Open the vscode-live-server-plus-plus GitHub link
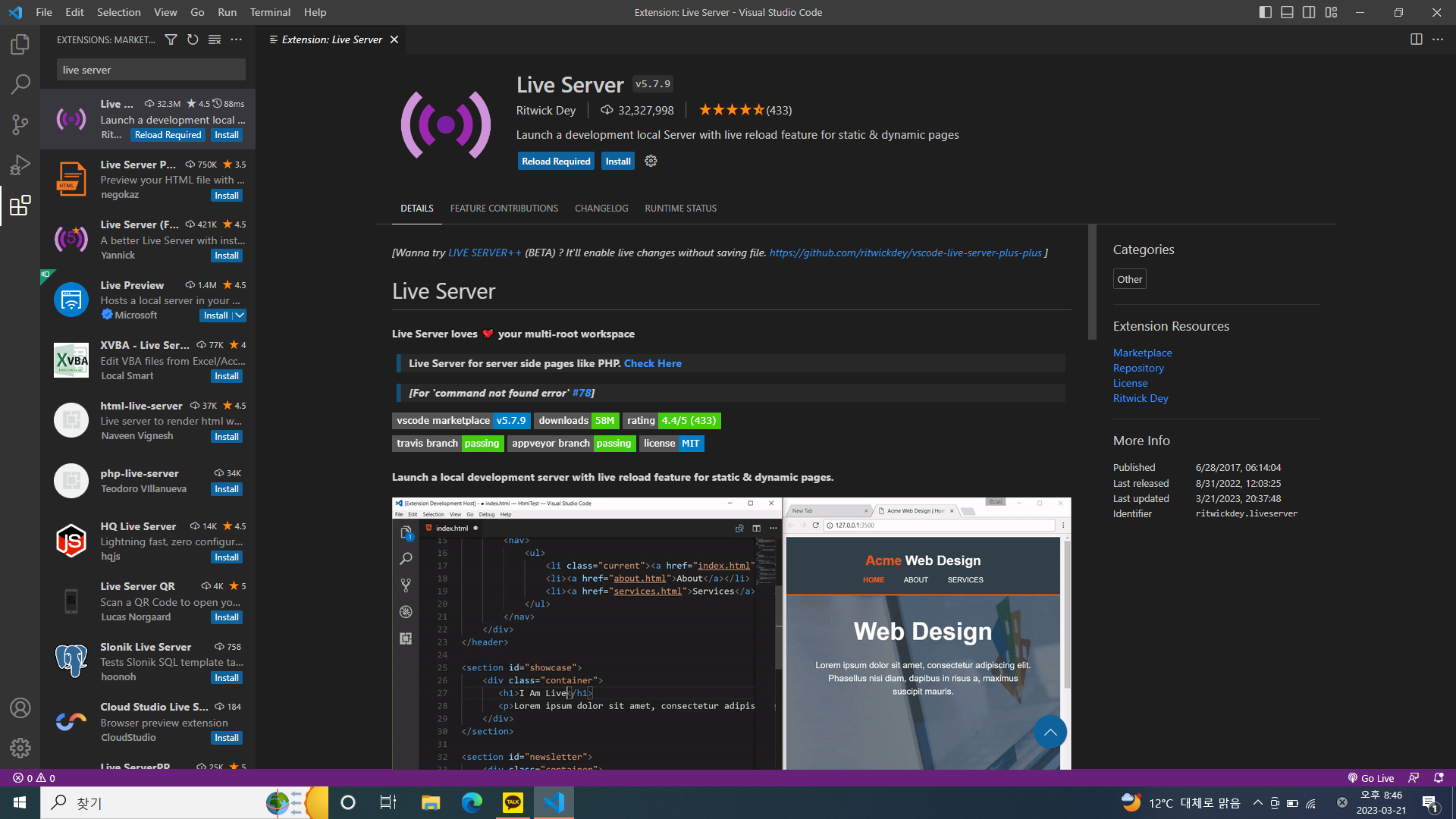Image resolution: width=1456 pixels, height=819 pixels. (905, 253)
